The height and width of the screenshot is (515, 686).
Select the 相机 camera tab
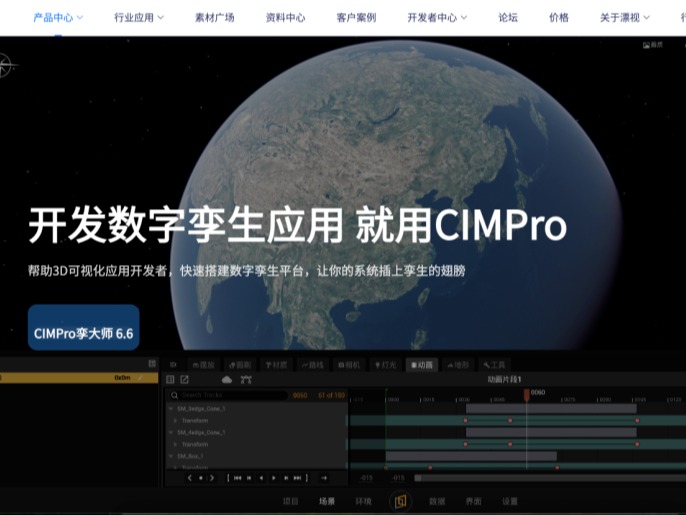click(349, 364)
